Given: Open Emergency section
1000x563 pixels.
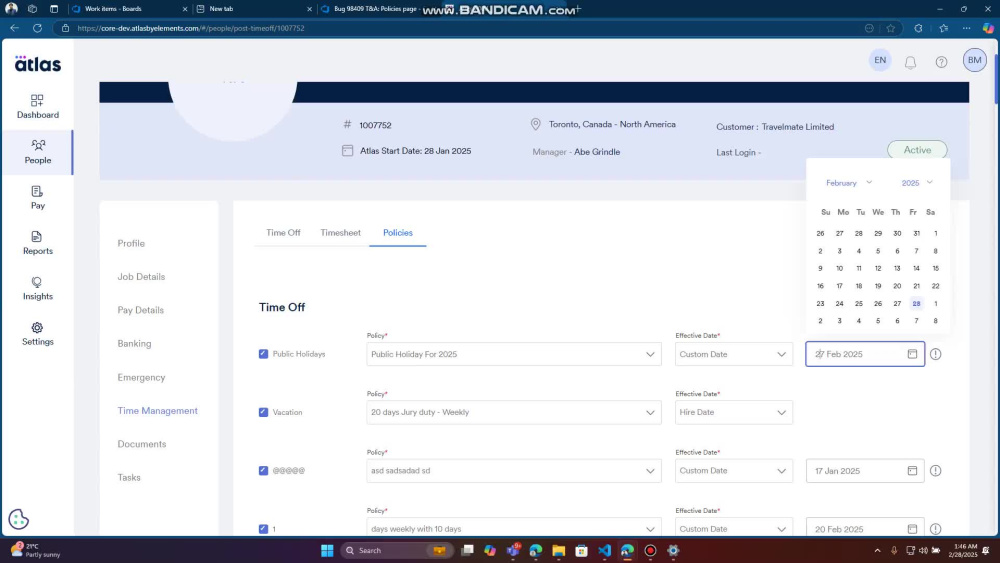Looking at the screenshot, I should (x=141, y=377).
